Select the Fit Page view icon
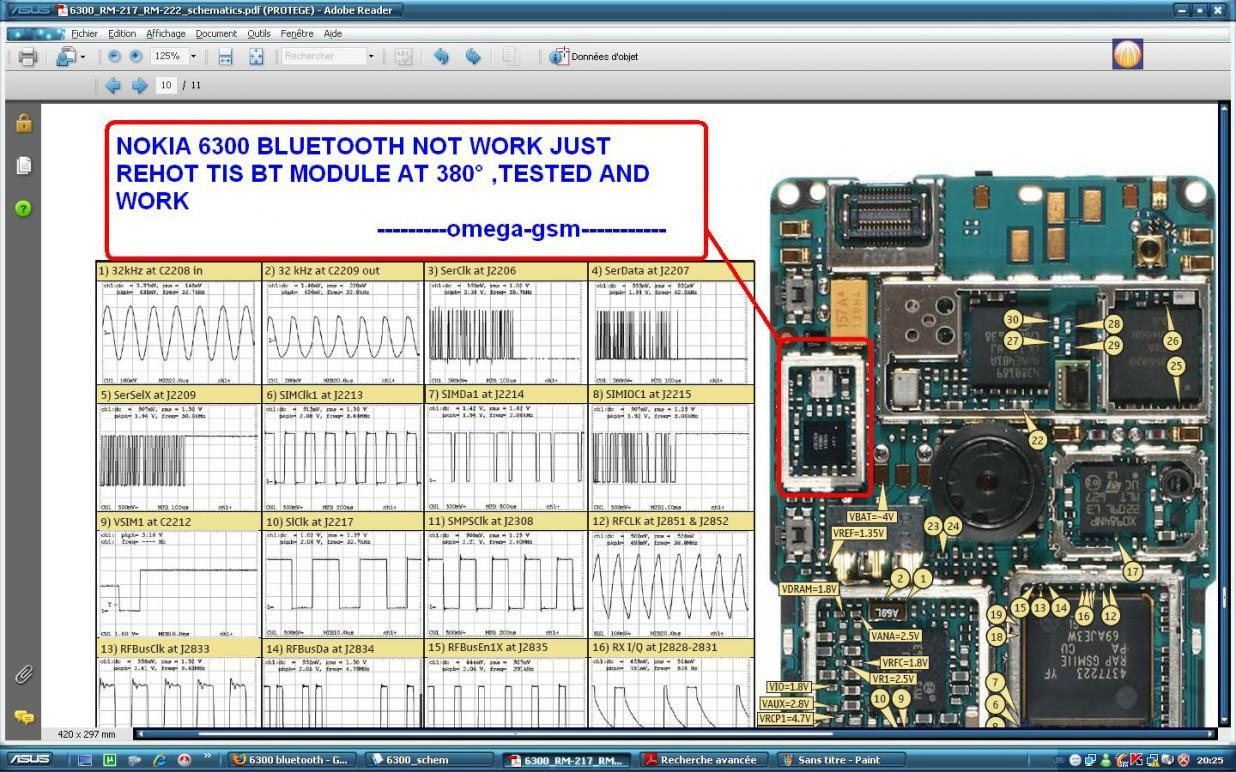This screenshot has width=1236, height=772. point(256,57)
